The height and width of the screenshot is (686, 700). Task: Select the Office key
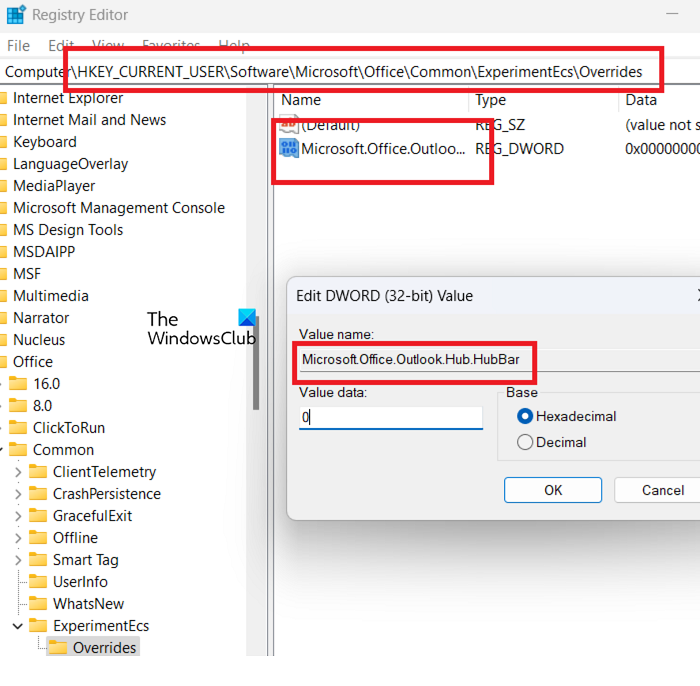(33, 361)
